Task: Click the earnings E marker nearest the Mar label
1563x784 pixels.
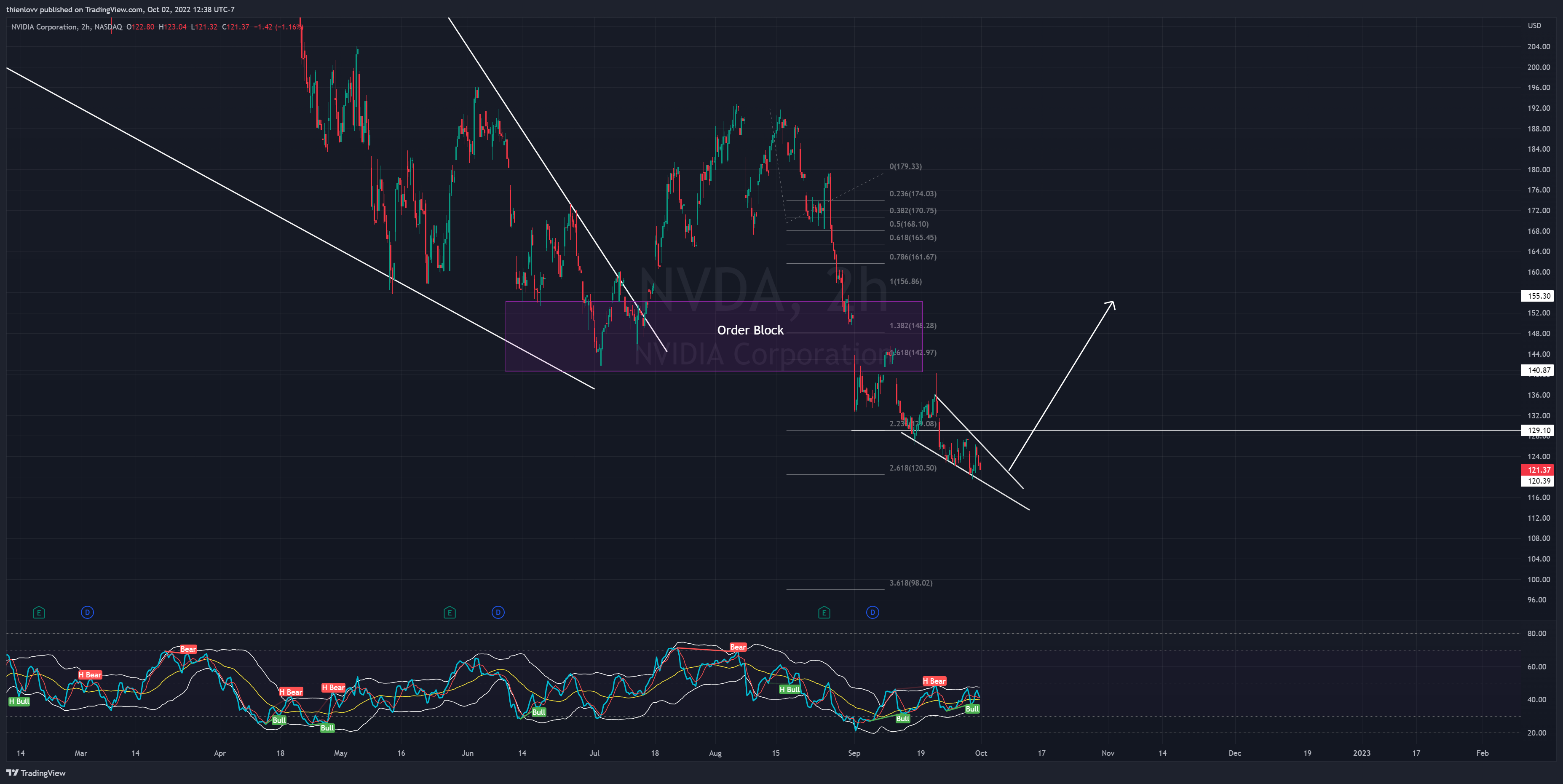Action: click(39, 612)
